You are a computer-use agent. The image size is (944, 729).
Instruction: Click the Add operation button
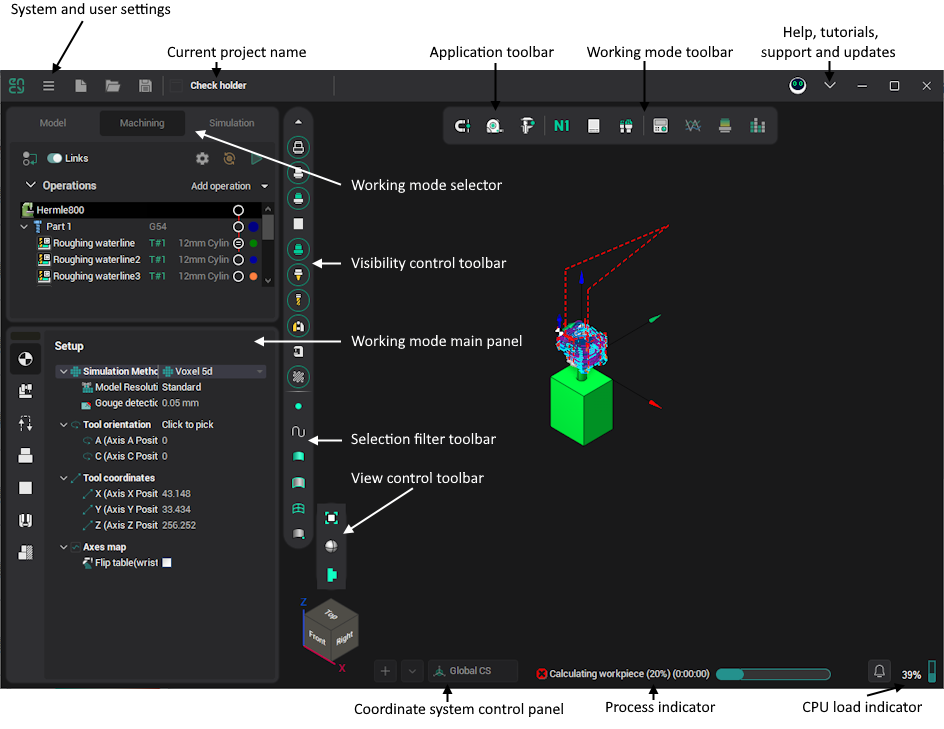pos(229,186)
